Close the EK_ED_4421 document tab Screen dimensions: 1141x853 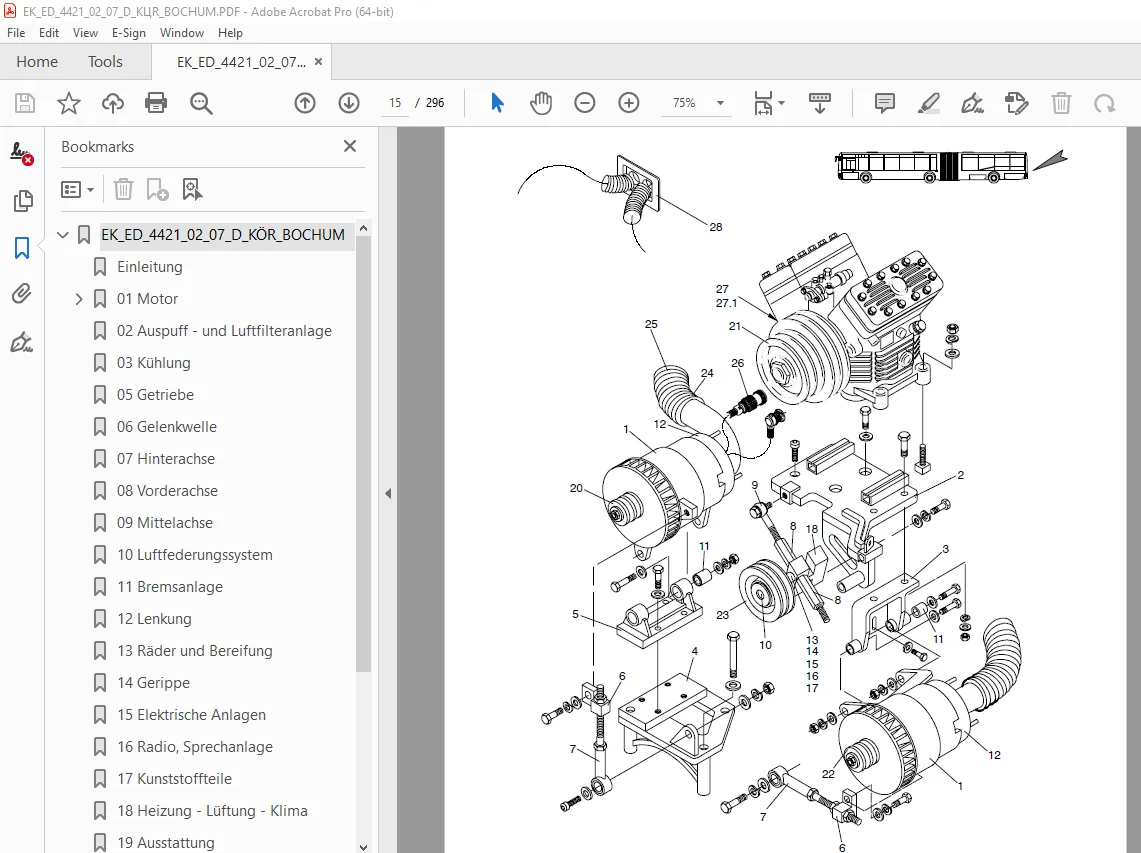tap(318, 62)
